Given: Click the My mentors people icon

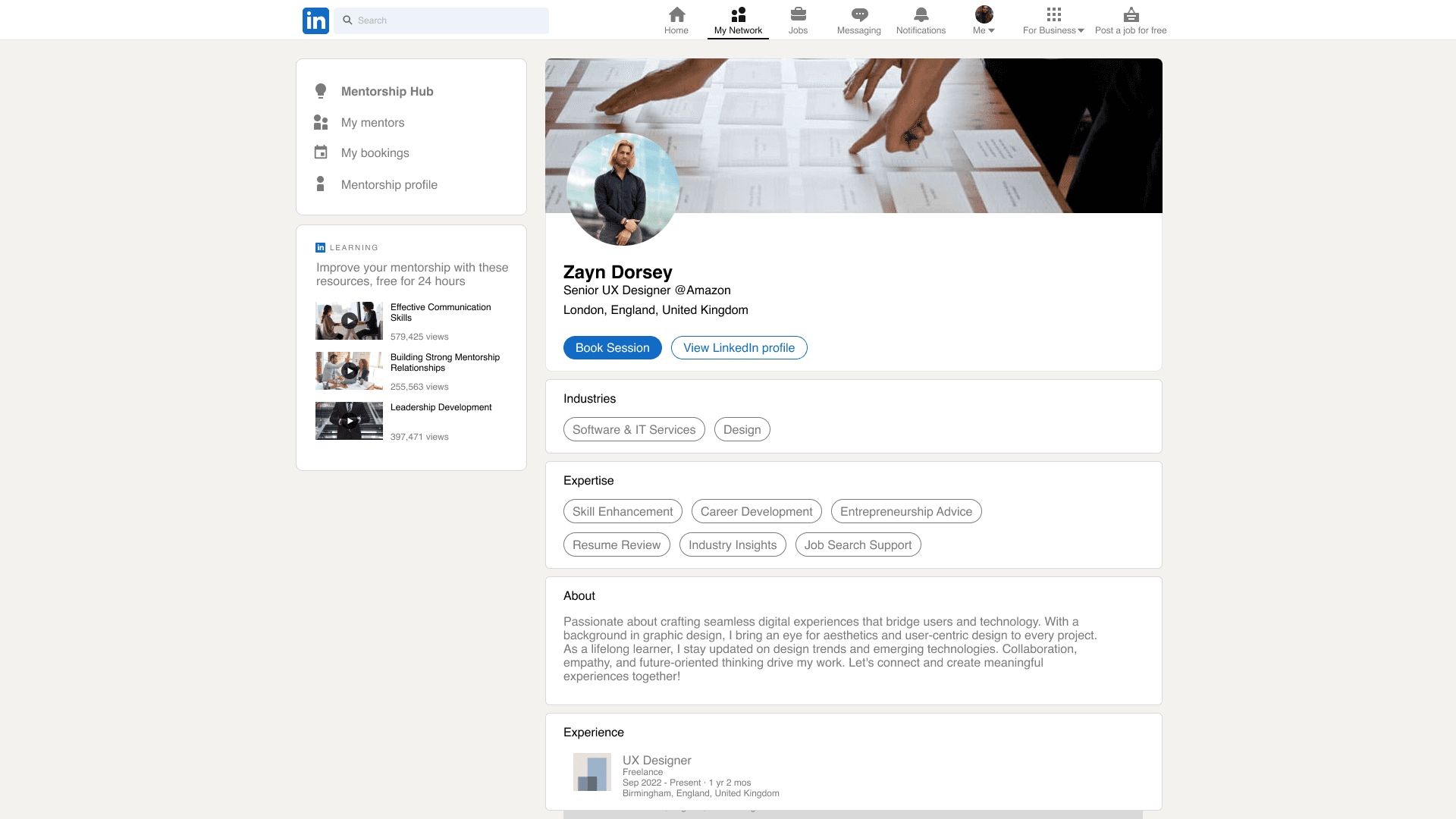Looking at the screenshot, I should [x=321, y=122].
